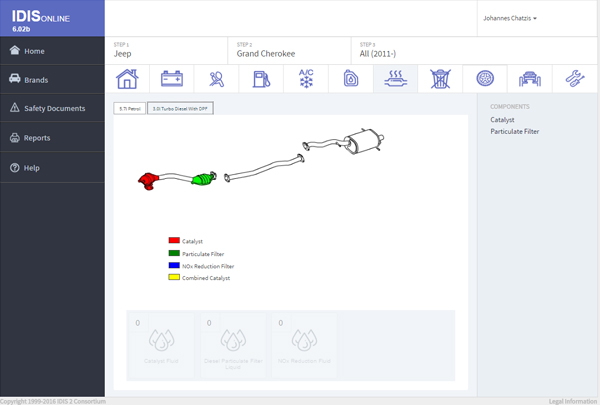Click the green particulate filter in diagram
This screenshot has height=405, width=600.
coord(203,179)
